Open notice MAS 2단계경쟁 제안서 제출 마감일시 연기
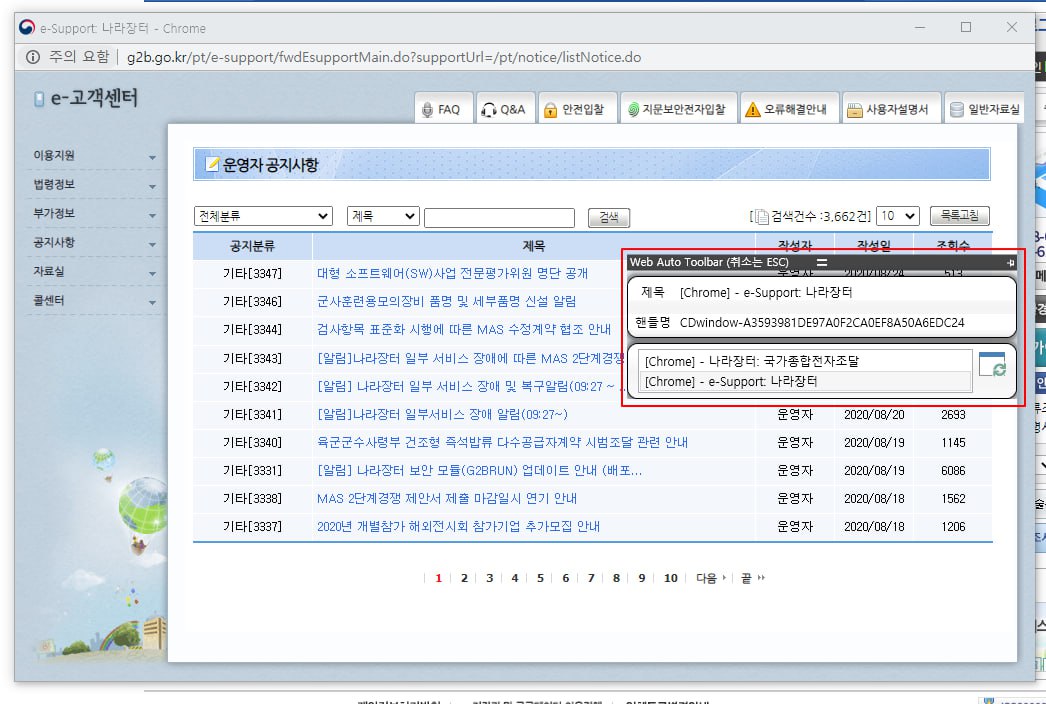Viewport: 1046px width, 704px height. pyautogui.click(x=447, y=499)
